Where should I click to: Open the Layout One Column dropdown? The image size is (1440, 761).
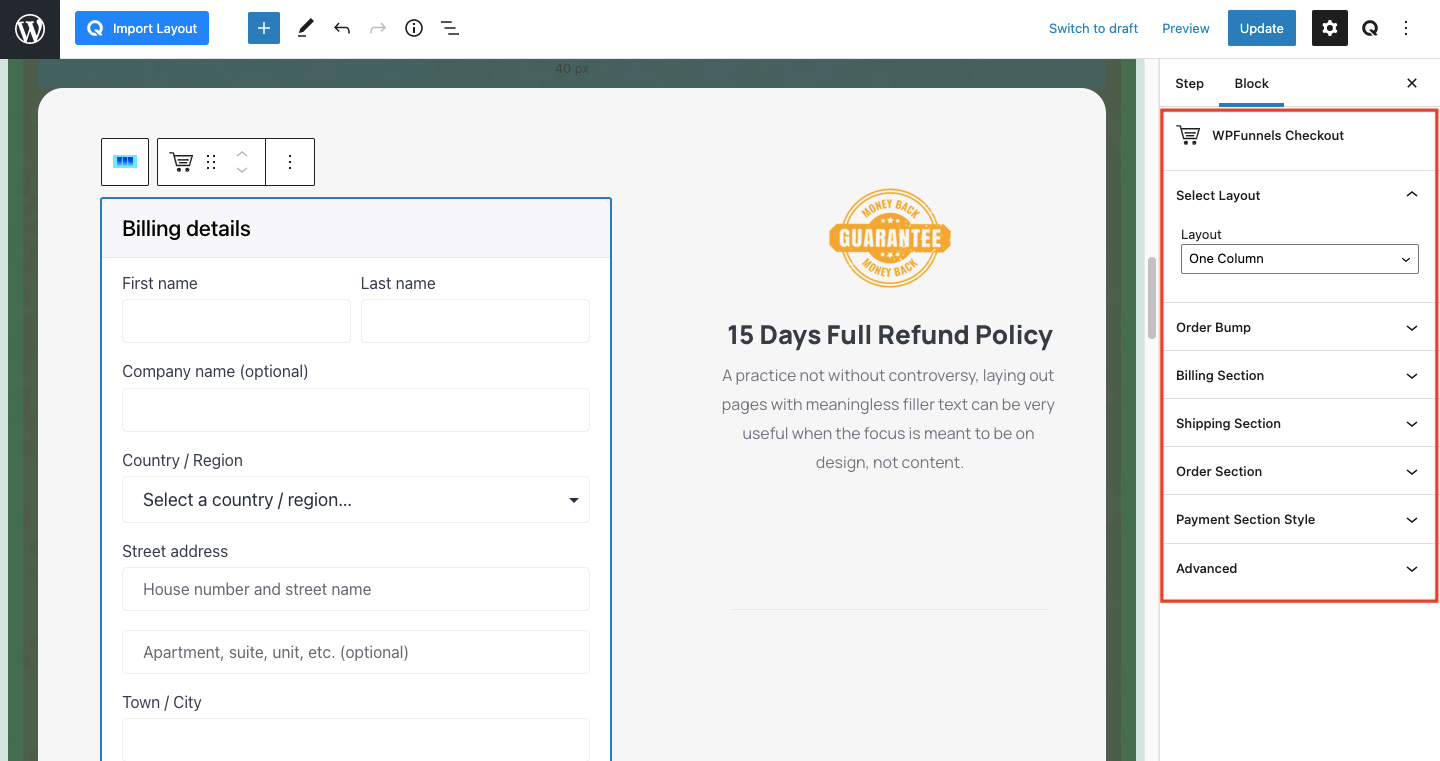tap(1299, 258)
